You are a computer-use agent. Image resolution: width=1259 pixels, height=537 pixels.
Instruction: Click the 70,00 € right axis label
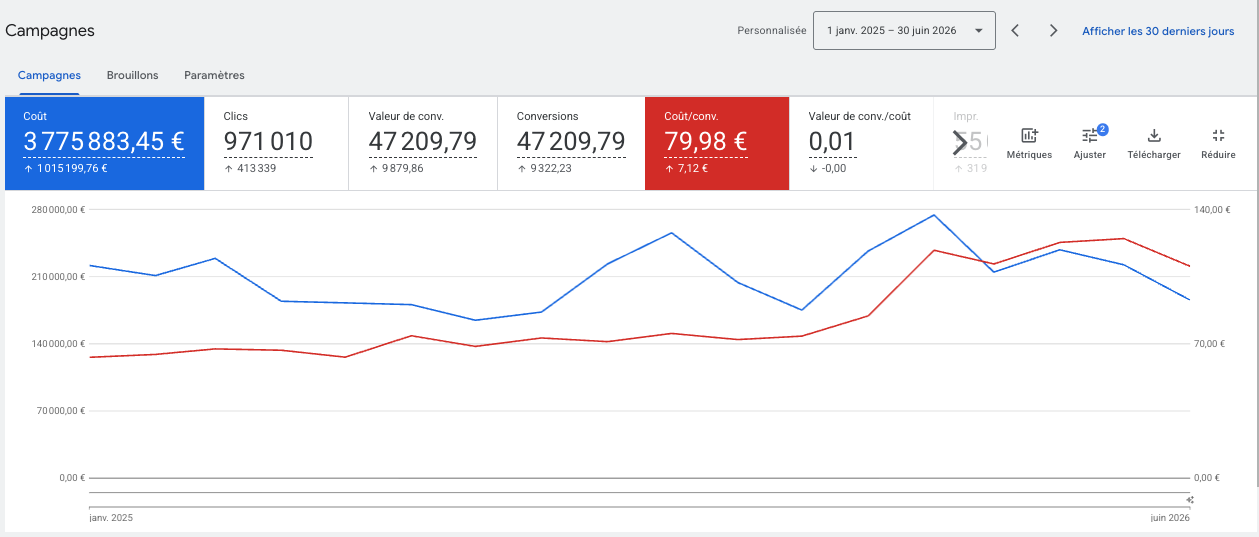tap(1210, 344)
